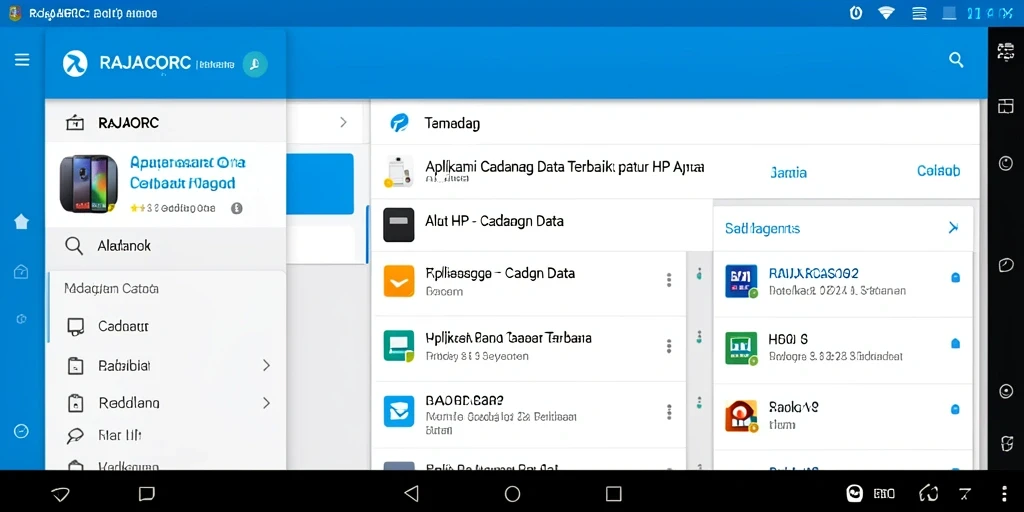Click the Tamadag heading text

coord(452,123)
